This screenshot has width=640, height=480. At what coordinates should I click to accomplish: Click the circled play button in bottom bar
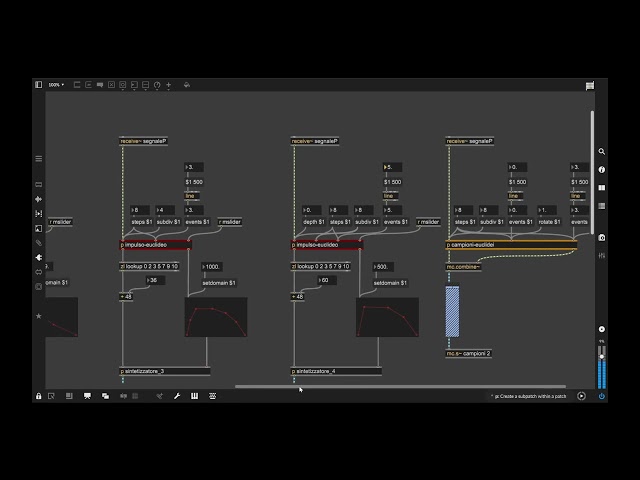581,396
